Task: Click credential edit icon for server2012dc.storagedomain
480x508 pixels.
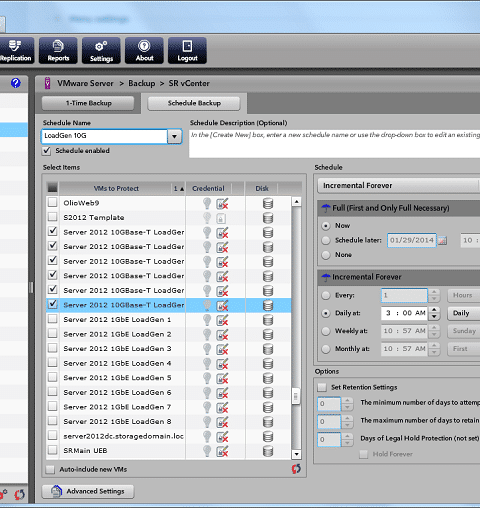Action: tap(222, 437)
